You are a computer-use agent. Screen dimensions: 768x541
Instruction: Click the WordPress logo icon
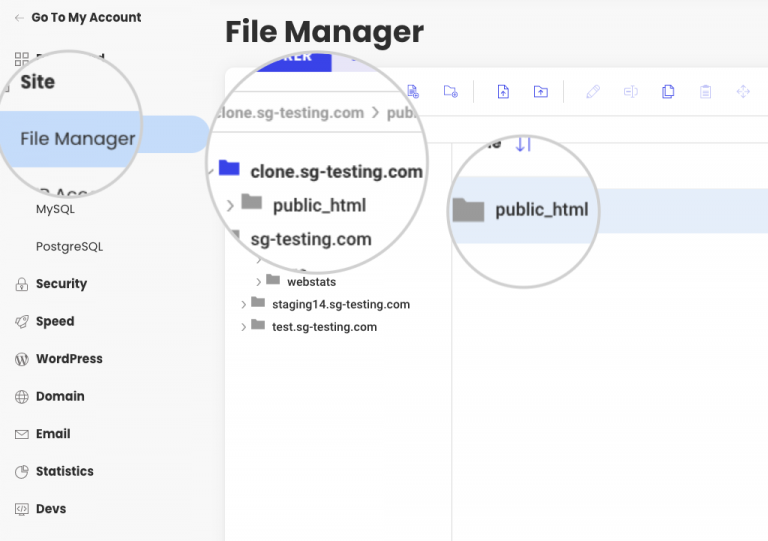coord(22,359)
